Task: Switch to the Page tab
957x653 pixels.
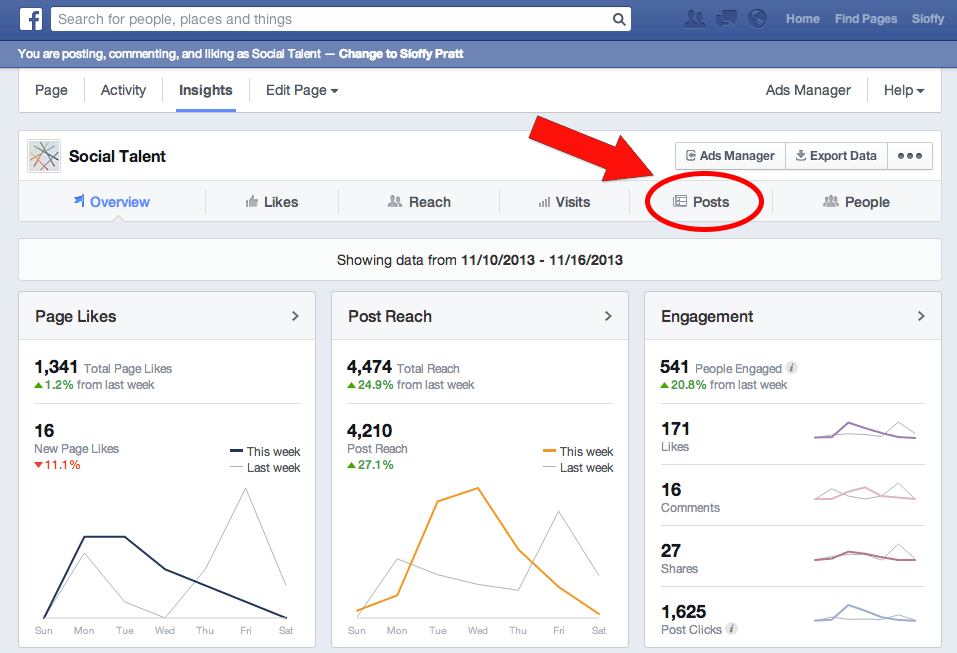Action: 51,90
